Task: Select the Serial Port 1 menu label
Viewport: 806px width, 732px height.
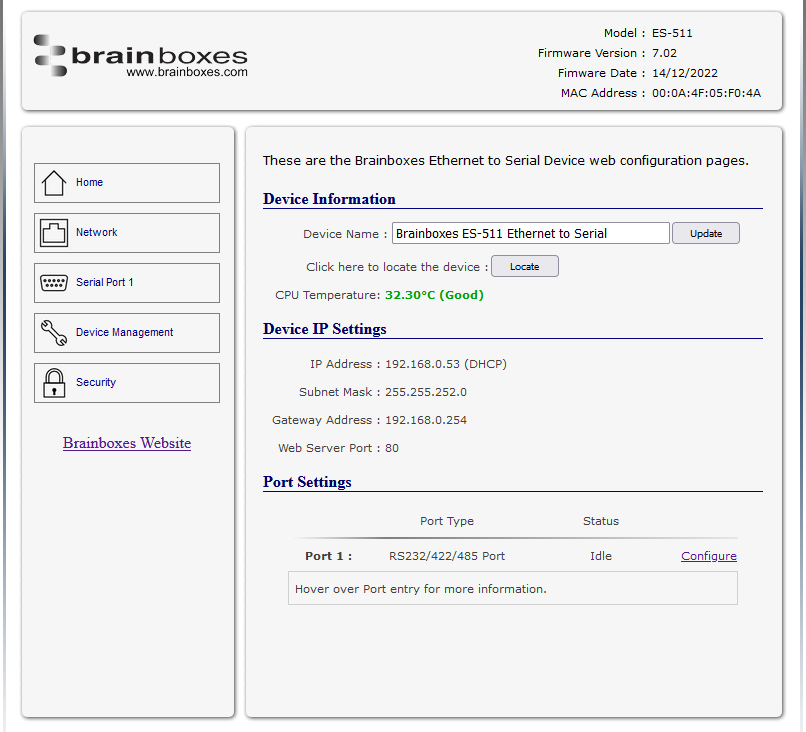Action: pyautogui.click(x=105, y=283)
